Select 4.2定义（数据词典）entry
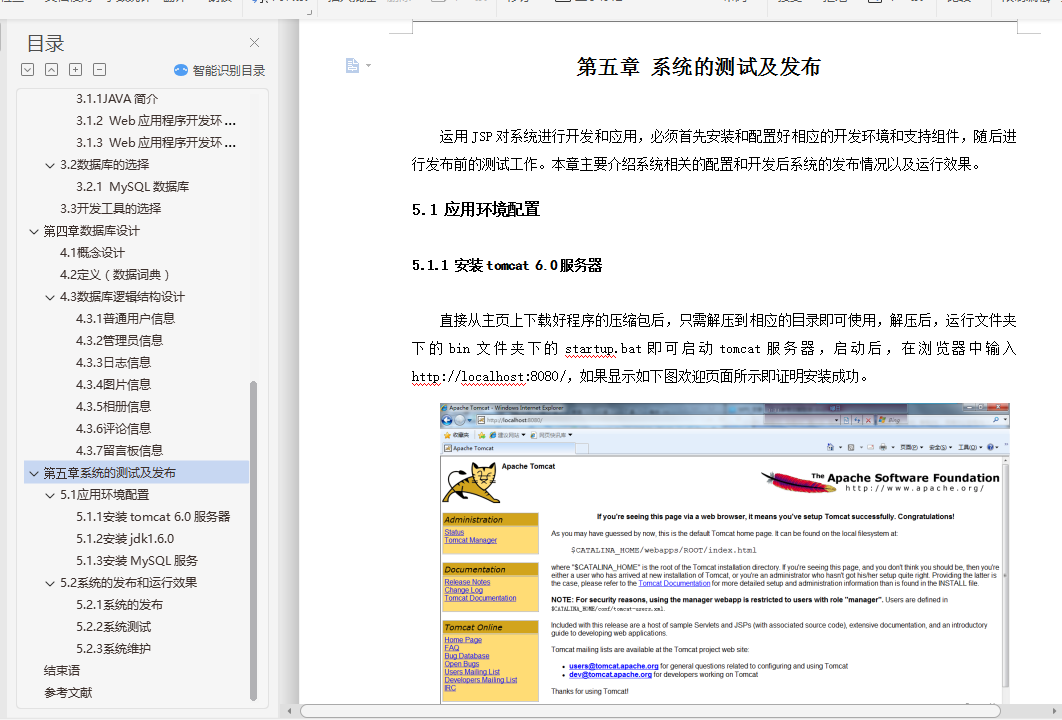 pos(114,275)
